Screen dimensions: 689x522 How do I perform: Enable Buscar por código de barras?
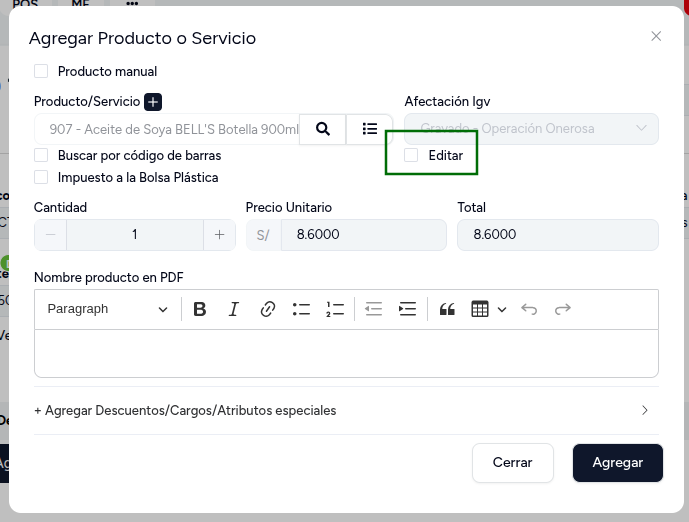[x=41, y=155]
